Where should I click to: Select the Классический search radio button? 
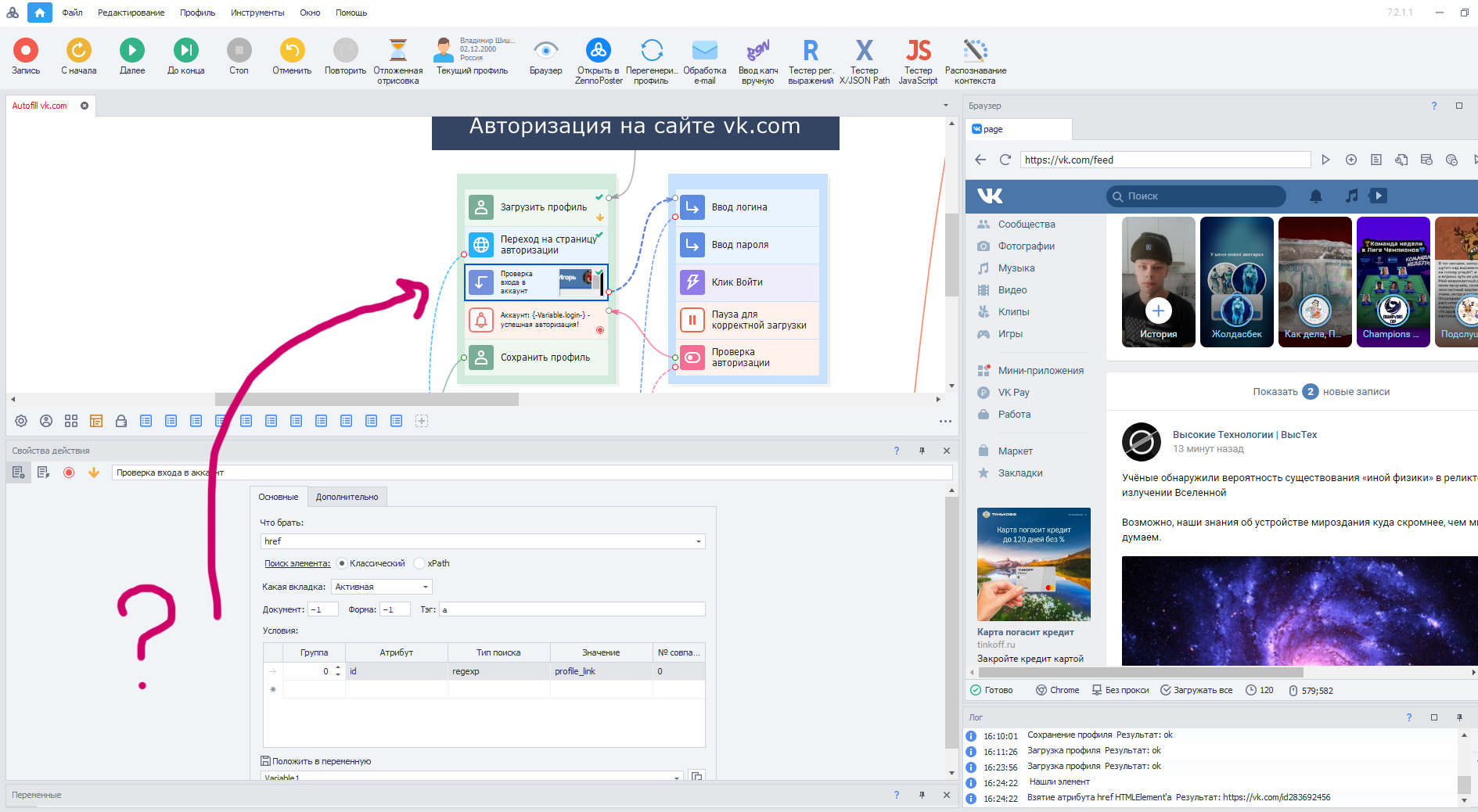[342, 563]
